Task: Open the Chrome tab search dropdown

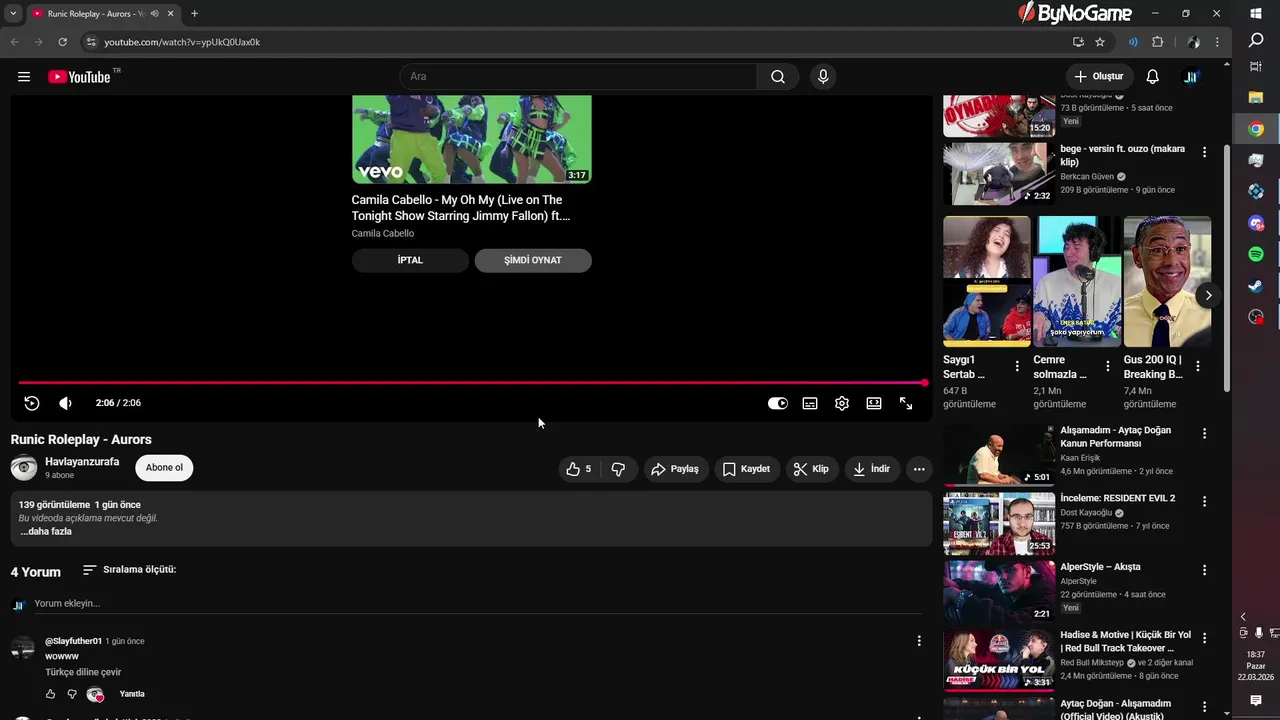Action: [x=12, y=14]
